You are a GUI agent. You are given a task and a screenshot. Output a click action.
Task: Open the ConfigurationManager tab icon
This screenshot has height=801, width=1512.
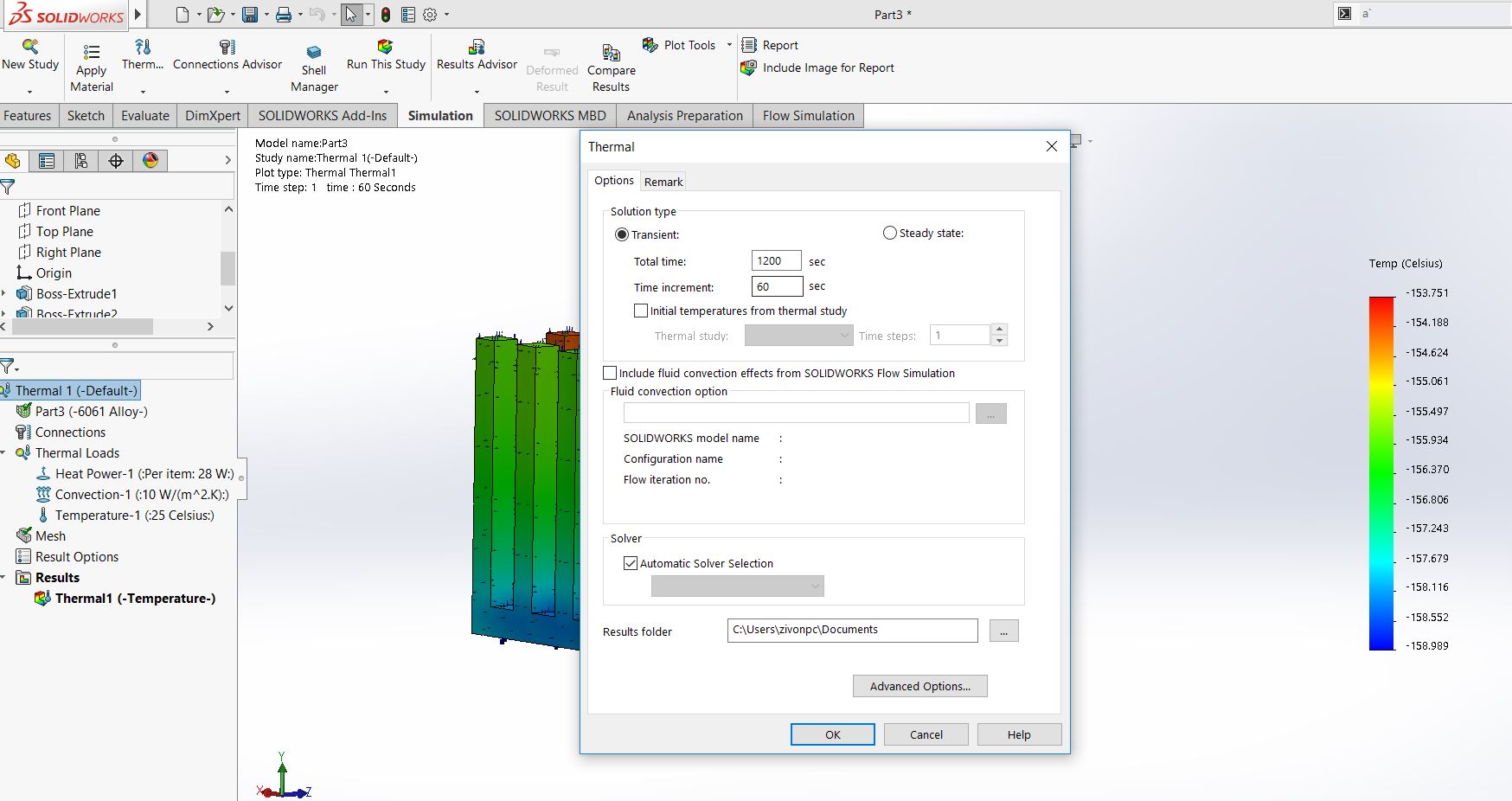[x=81, y=161]
